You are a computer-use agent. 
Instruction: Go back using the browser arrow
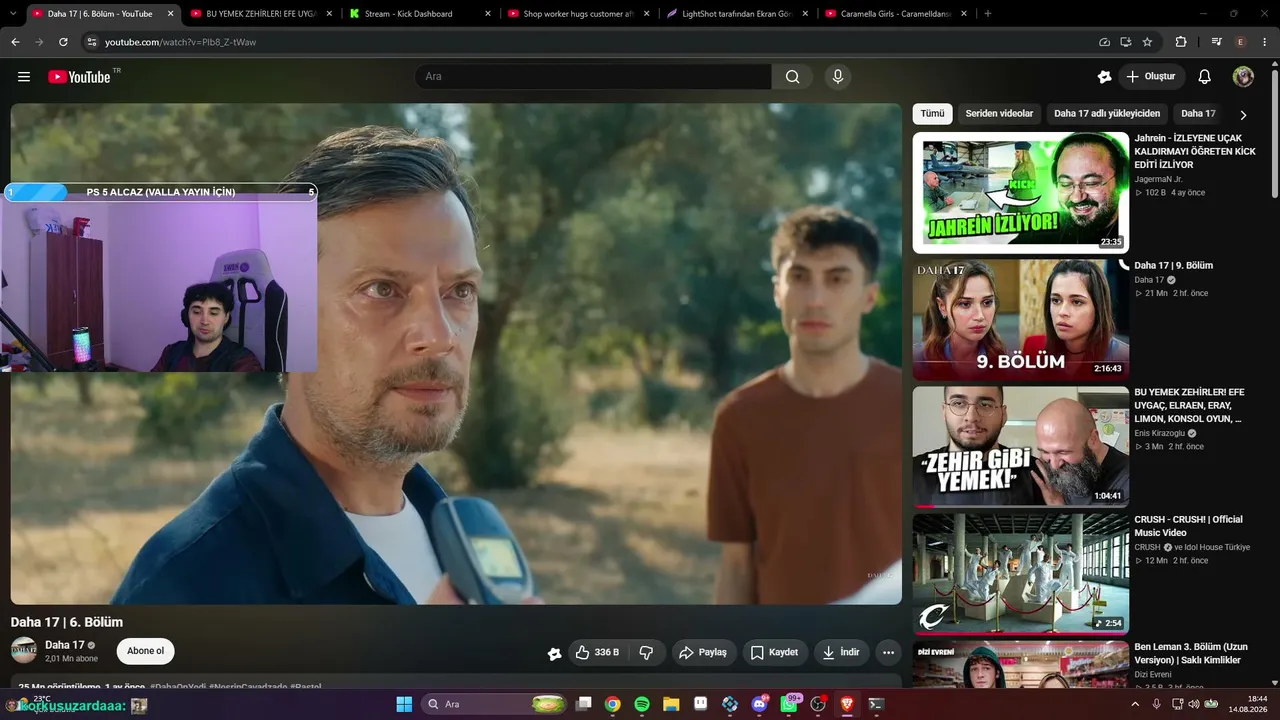15,42
